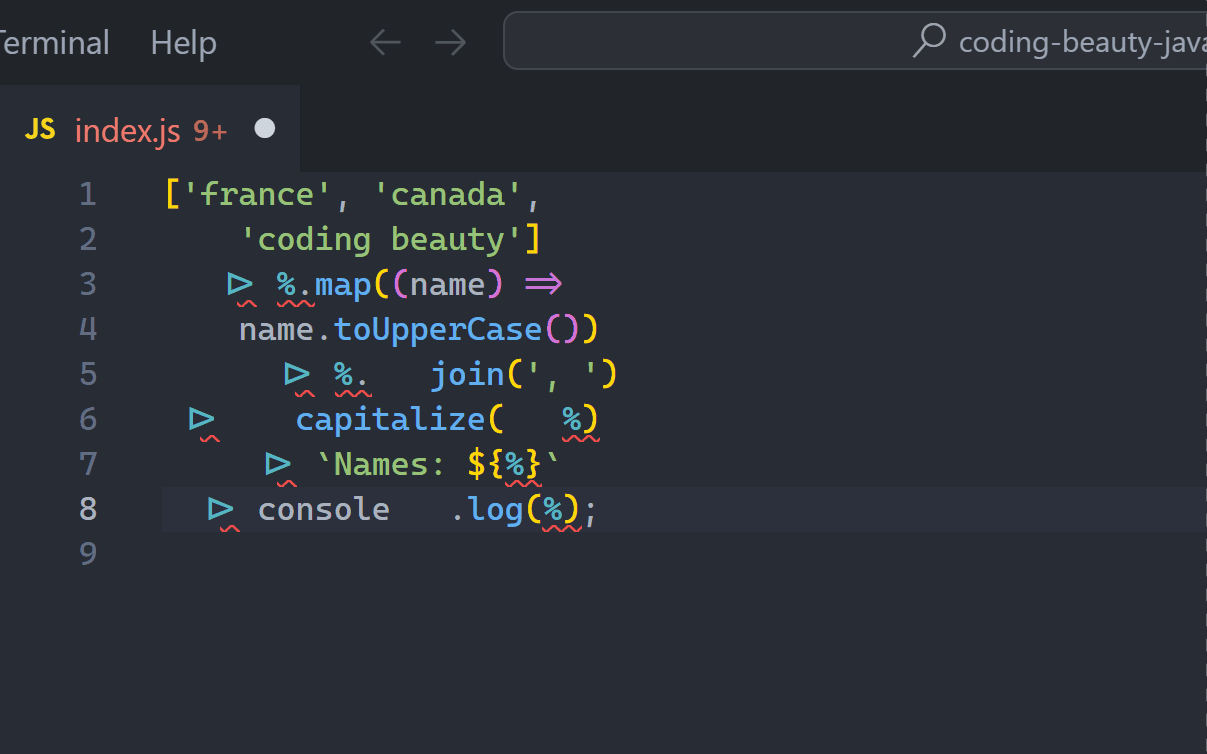Click the 9+ problems badge on tab
Viewport: 1207px width, 754px height.
[210, 131]
